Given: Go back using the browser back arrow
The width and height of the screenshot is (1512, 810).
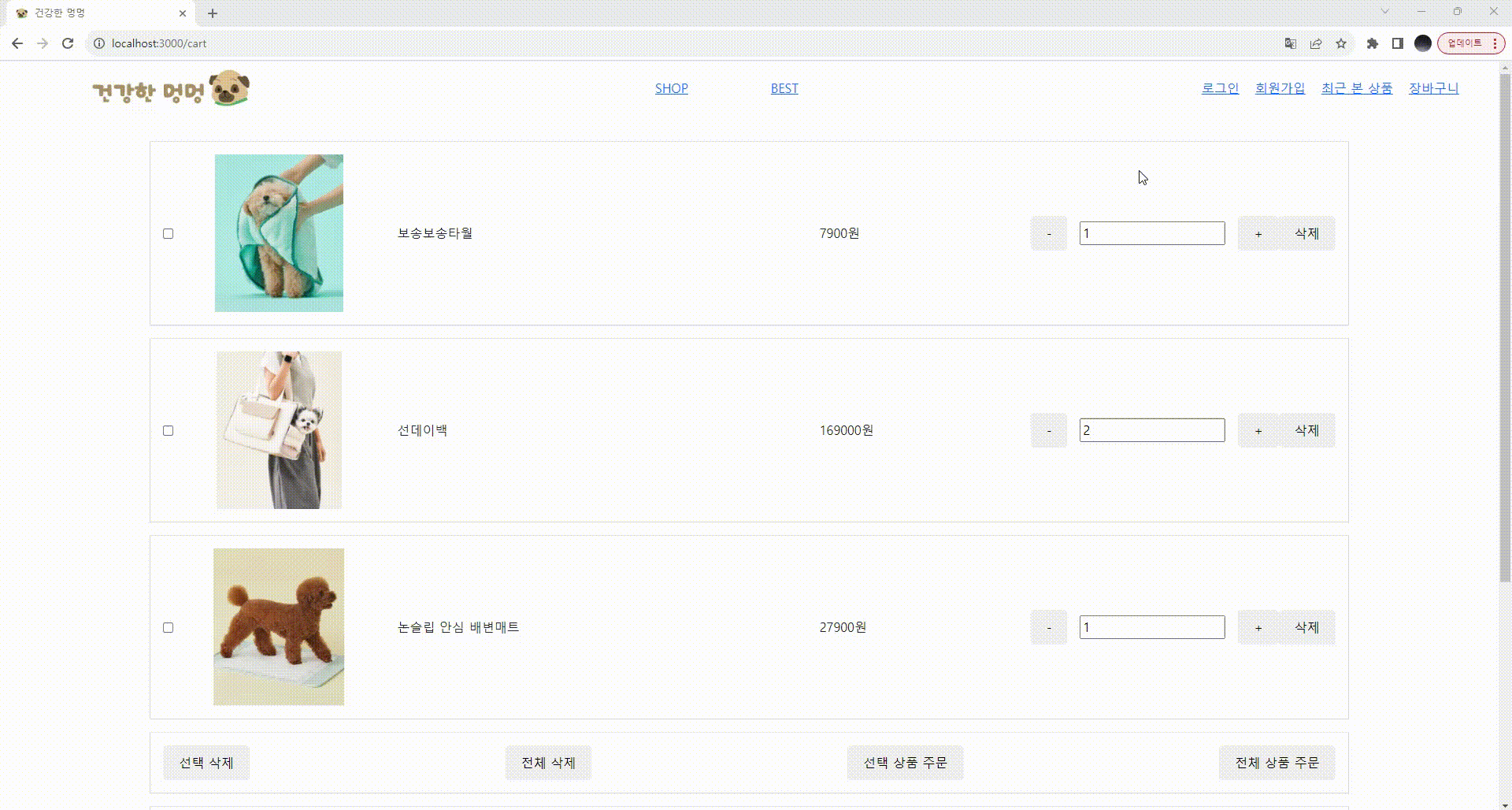Looking at the screenshot, I should pyautogui.click(x=17, y=43).
